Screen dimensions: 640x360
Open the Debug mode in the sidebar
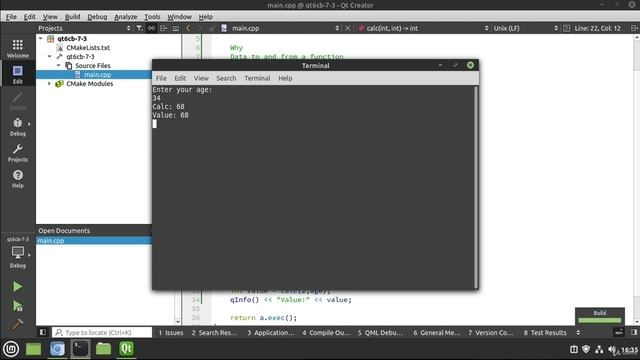(x=18, y=127)
